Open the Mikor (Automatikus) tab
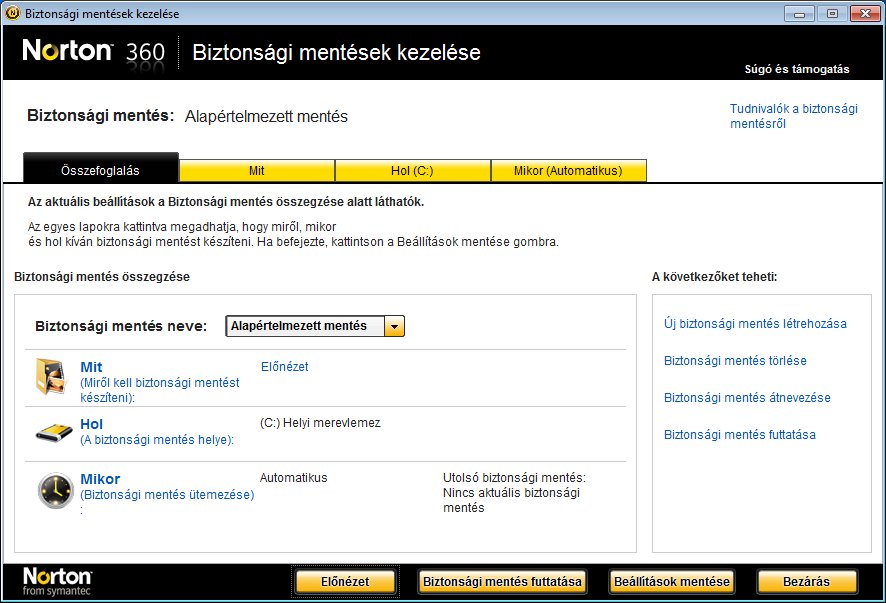This screenshot has width=886, height=603. (568, 171)
